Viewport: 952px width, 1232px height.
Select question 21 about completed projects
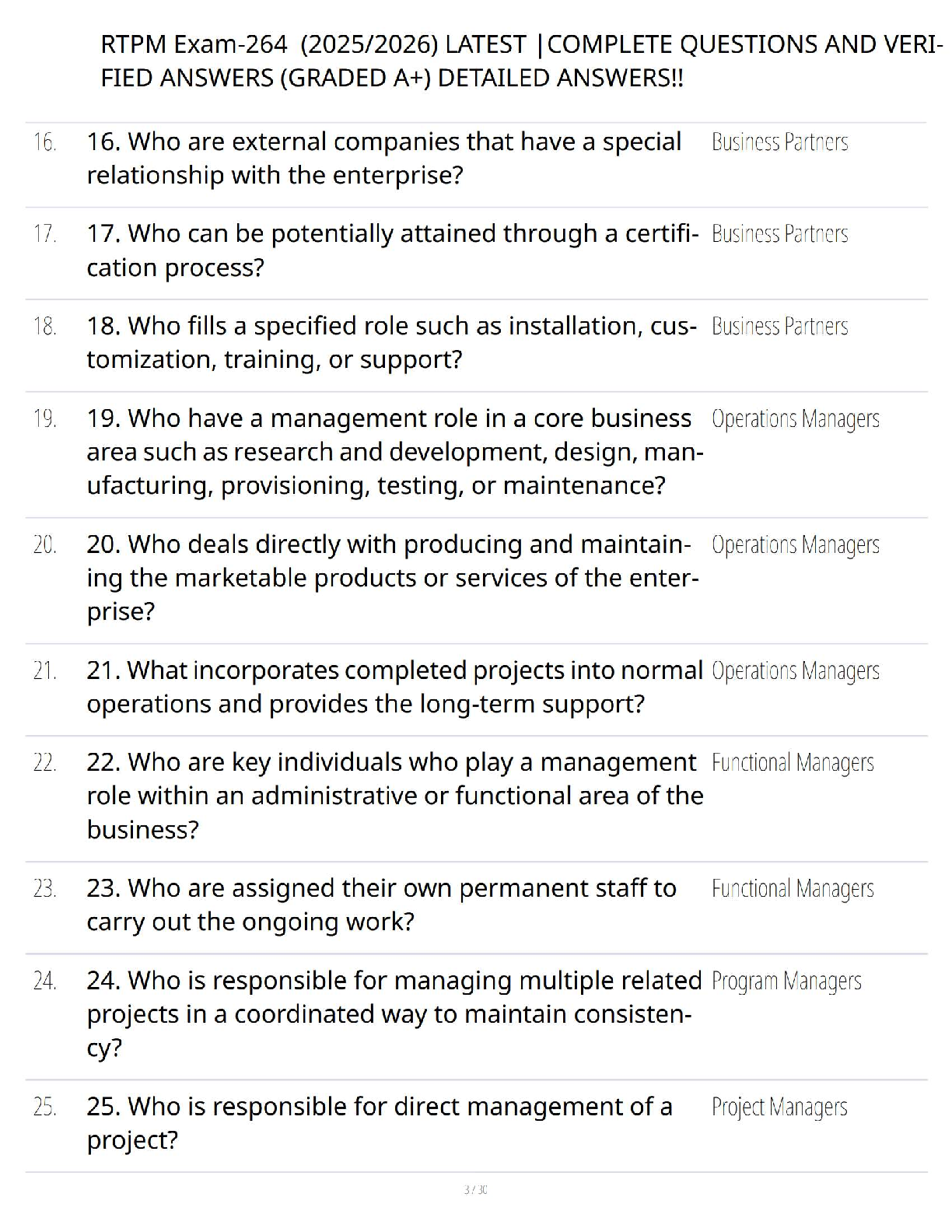395,687
